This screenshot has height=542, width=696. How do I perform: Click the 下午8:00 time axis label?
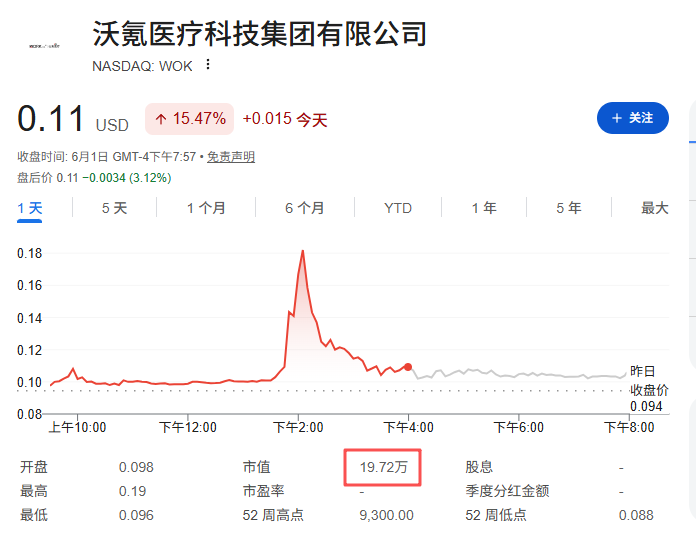tap(629, 427)
